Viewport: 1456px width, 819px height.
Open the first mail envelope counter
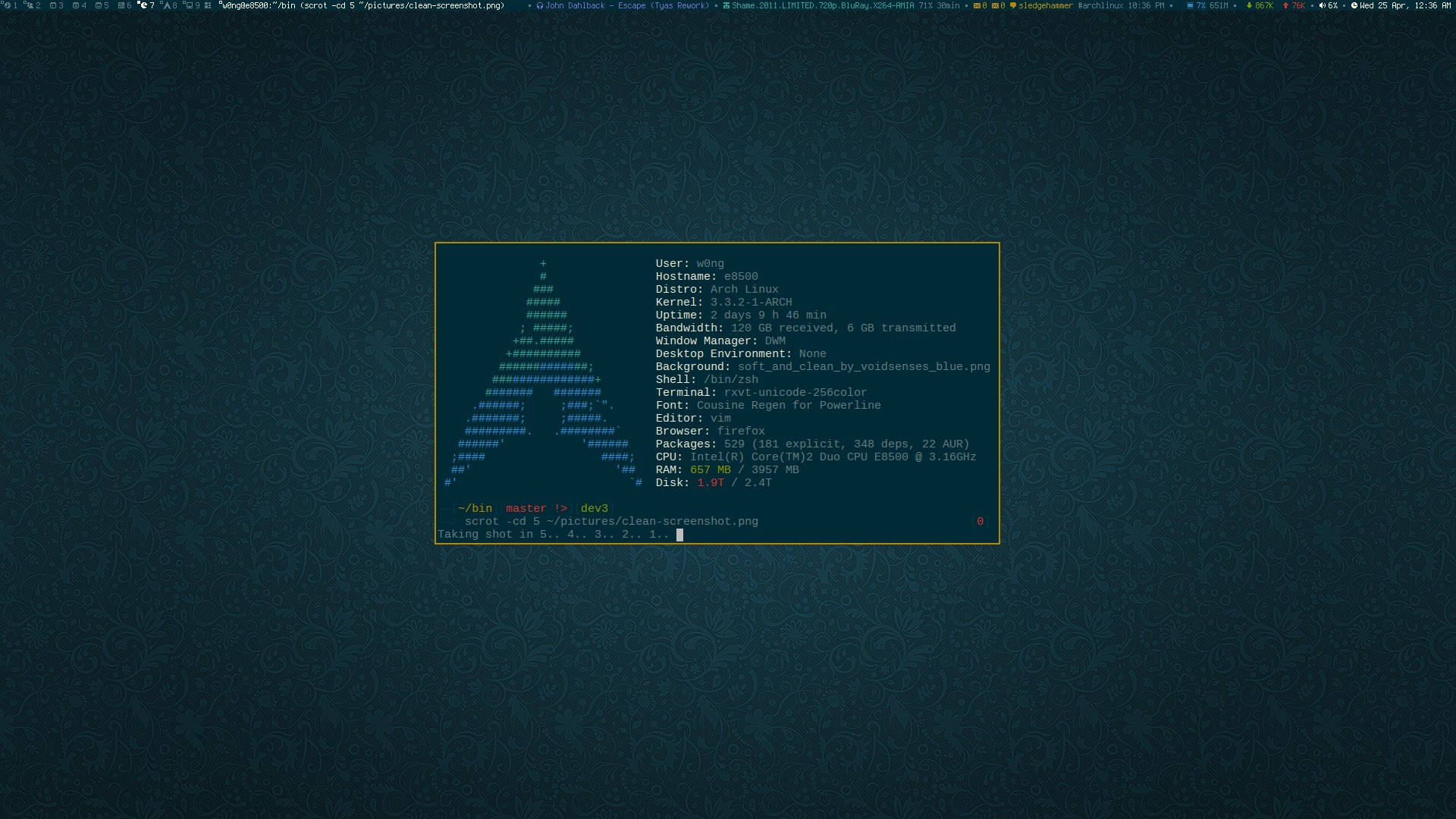click(x=978, y=6)
